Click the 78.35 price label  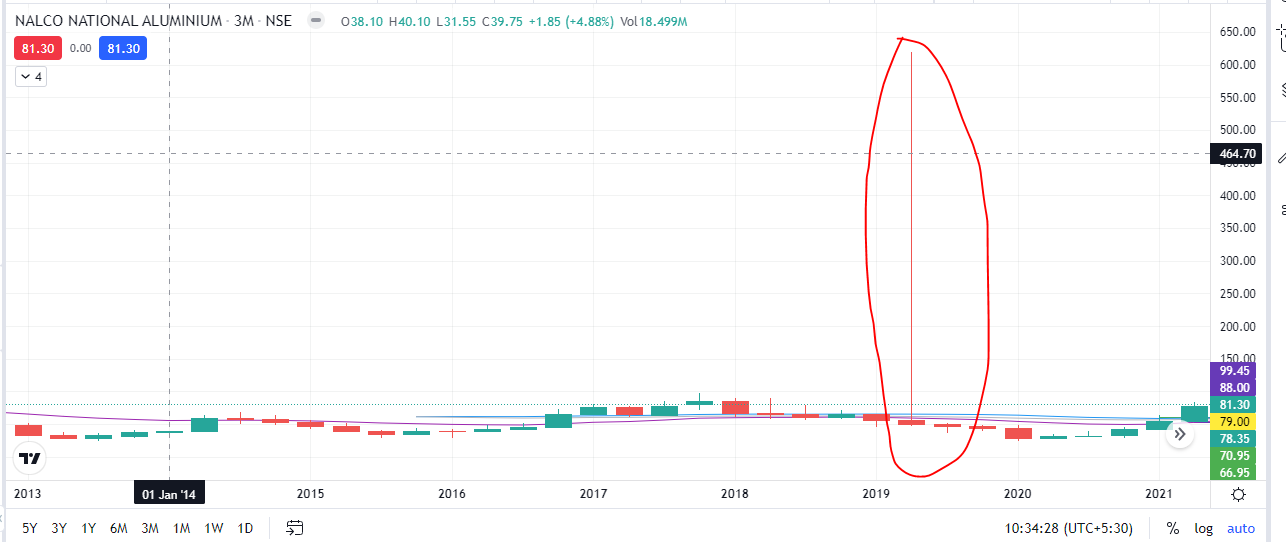click(1235, 438)
